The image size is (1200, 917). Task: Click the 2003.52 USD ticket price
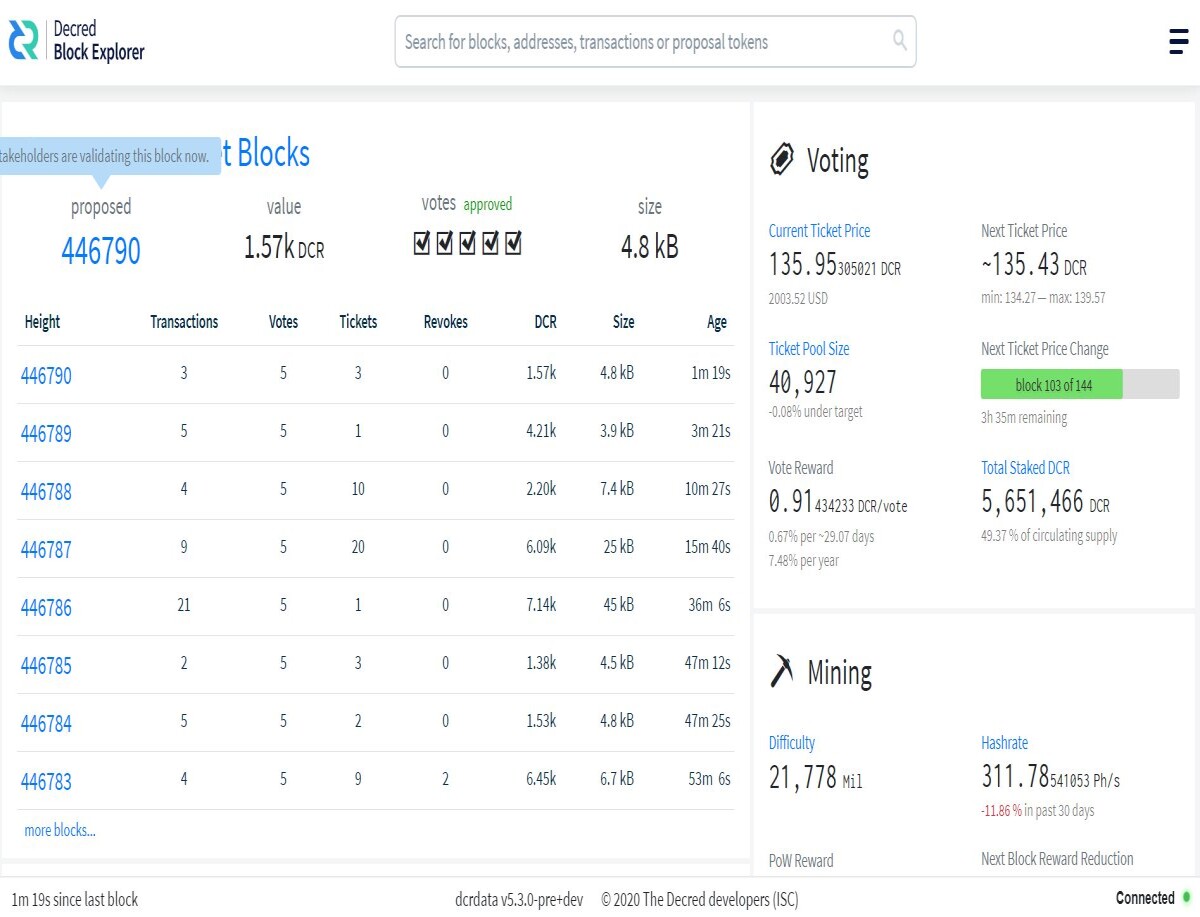798,298
